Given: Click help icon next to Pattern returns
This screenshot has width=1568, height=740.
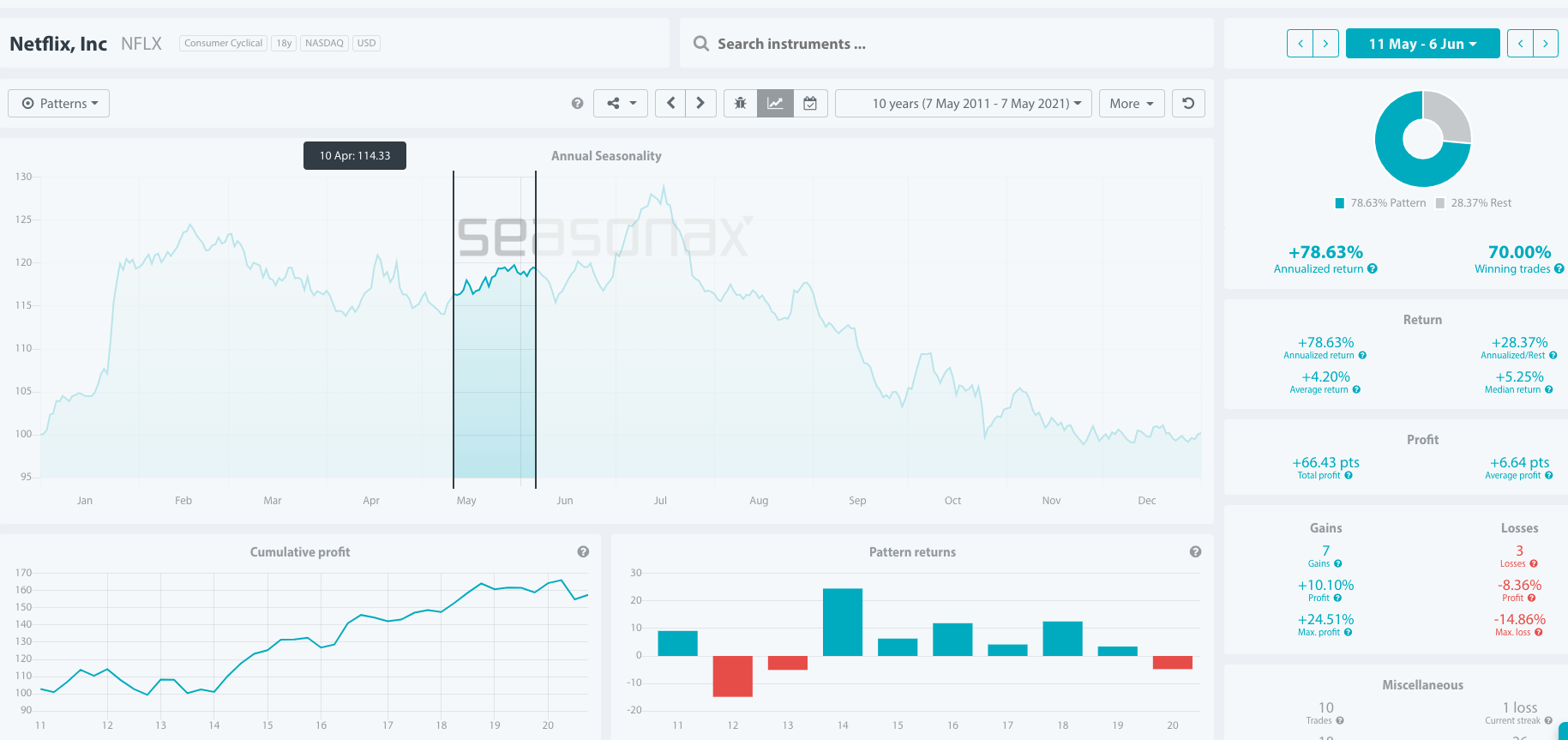Looking at the screenshot, I should (x=1195, y=552).
